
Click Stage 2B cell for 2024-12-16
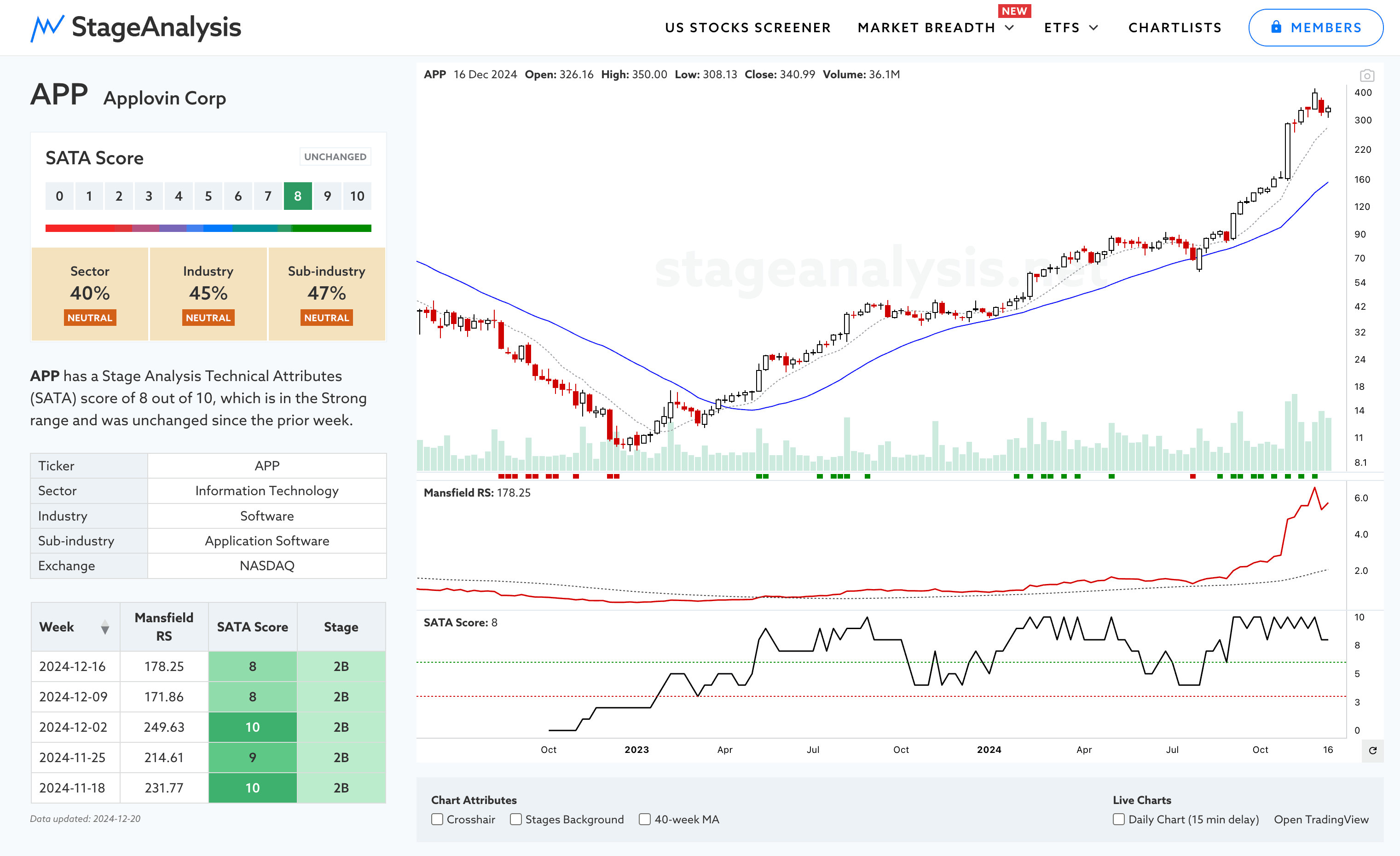(341, 666)
